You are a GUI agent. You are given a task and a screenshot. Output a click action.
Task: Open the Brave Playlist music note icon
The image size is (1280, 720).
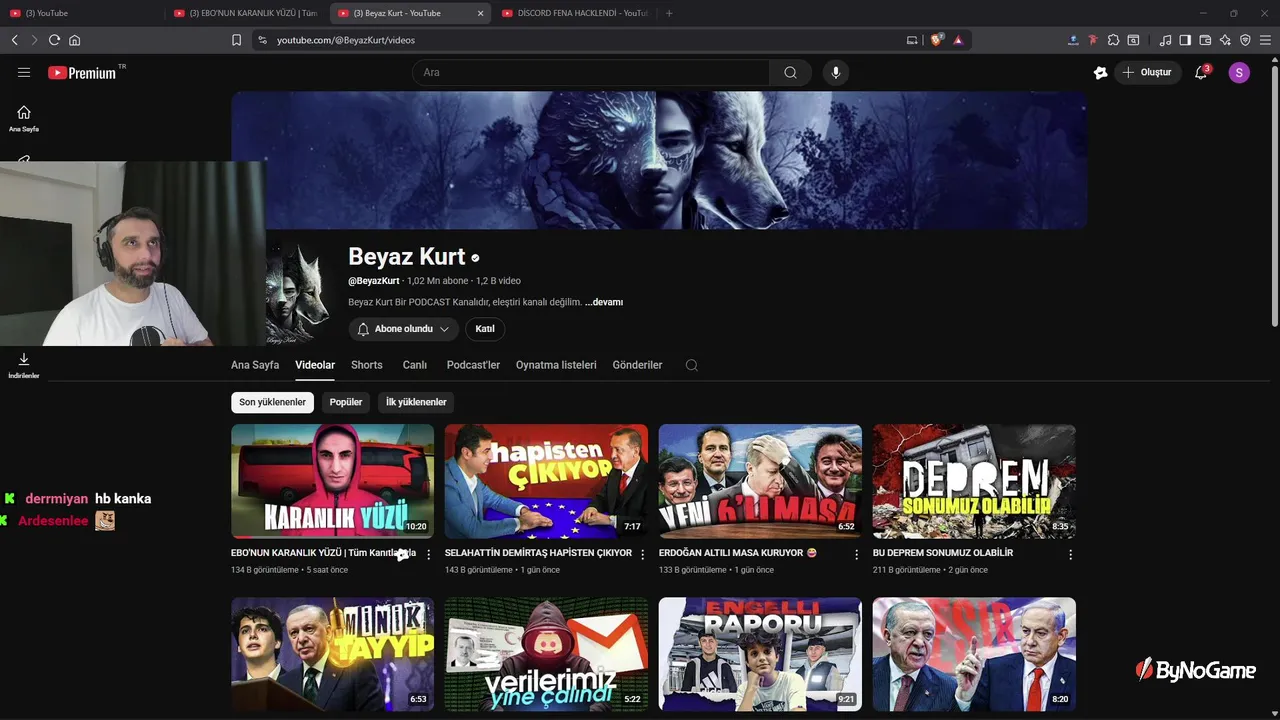point(1165,40)
